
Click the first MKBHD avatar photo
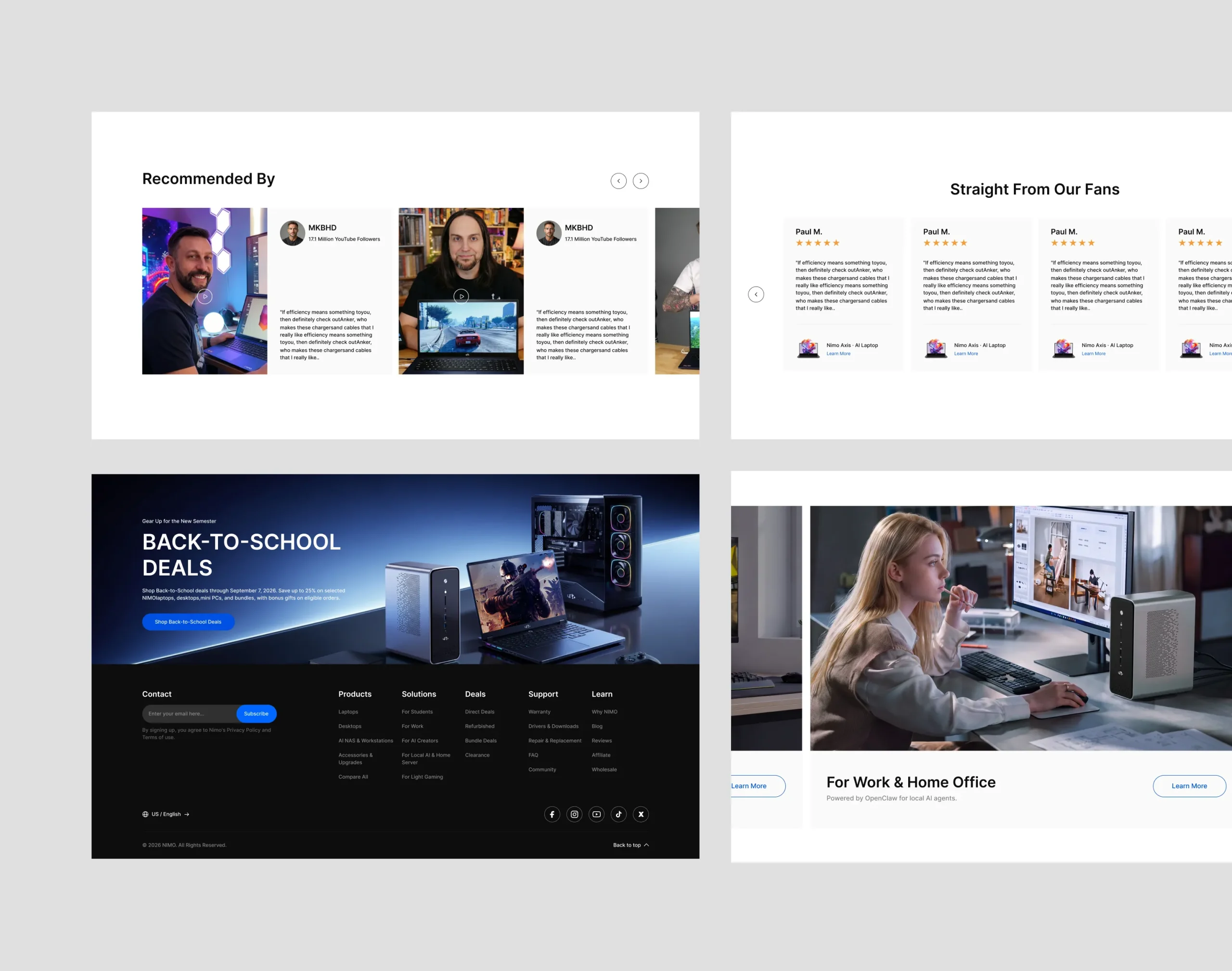pyautogui.click(x=292, y=233)
